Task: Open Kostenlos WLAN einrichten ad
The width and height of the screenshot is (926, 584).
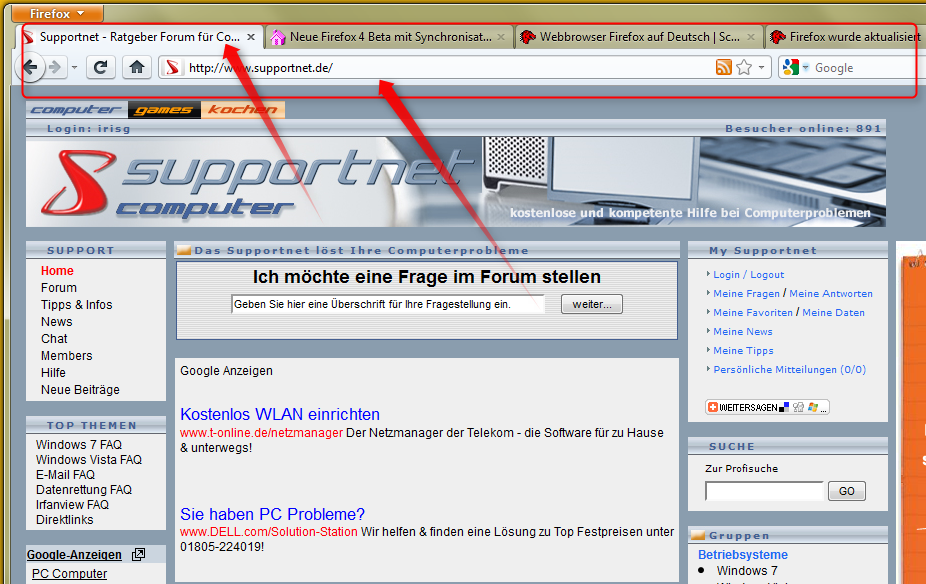Action: point(280,414)
